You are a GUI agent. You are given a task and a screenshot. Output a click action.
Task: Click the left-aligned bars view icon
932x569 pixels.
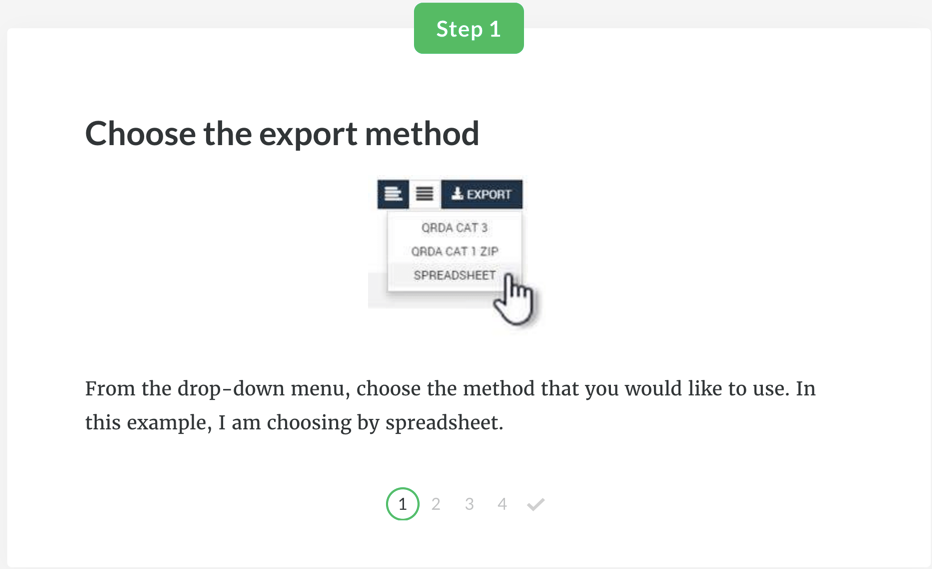coord(393,194)
